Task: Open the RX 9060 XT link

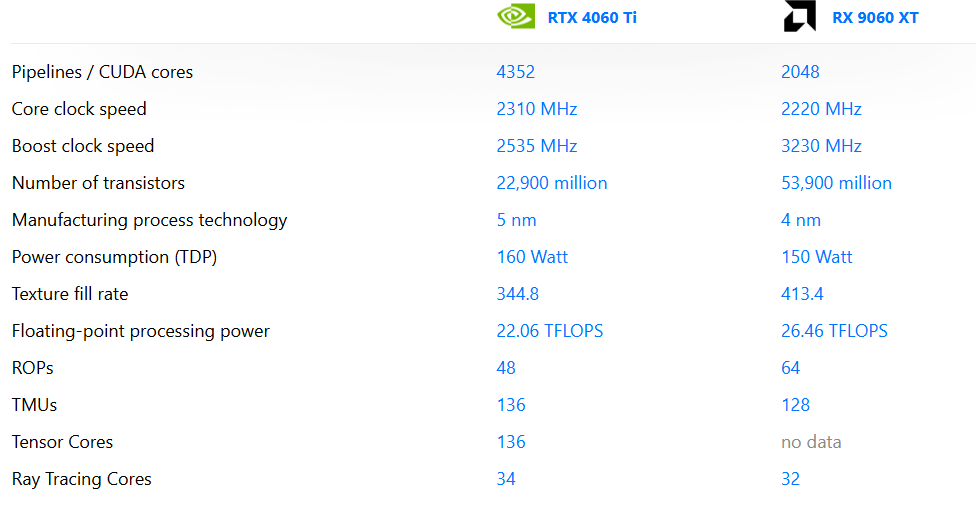Action: click(x=875, y=17)
